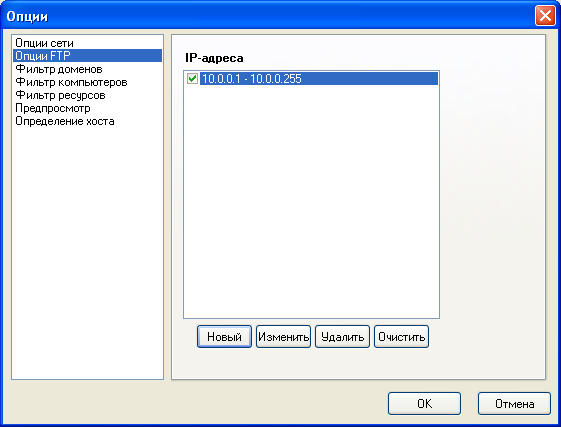Uncheck the 10.0.0.1 - 10.0.0.255 range checkbox

click(x=192, y=78)
